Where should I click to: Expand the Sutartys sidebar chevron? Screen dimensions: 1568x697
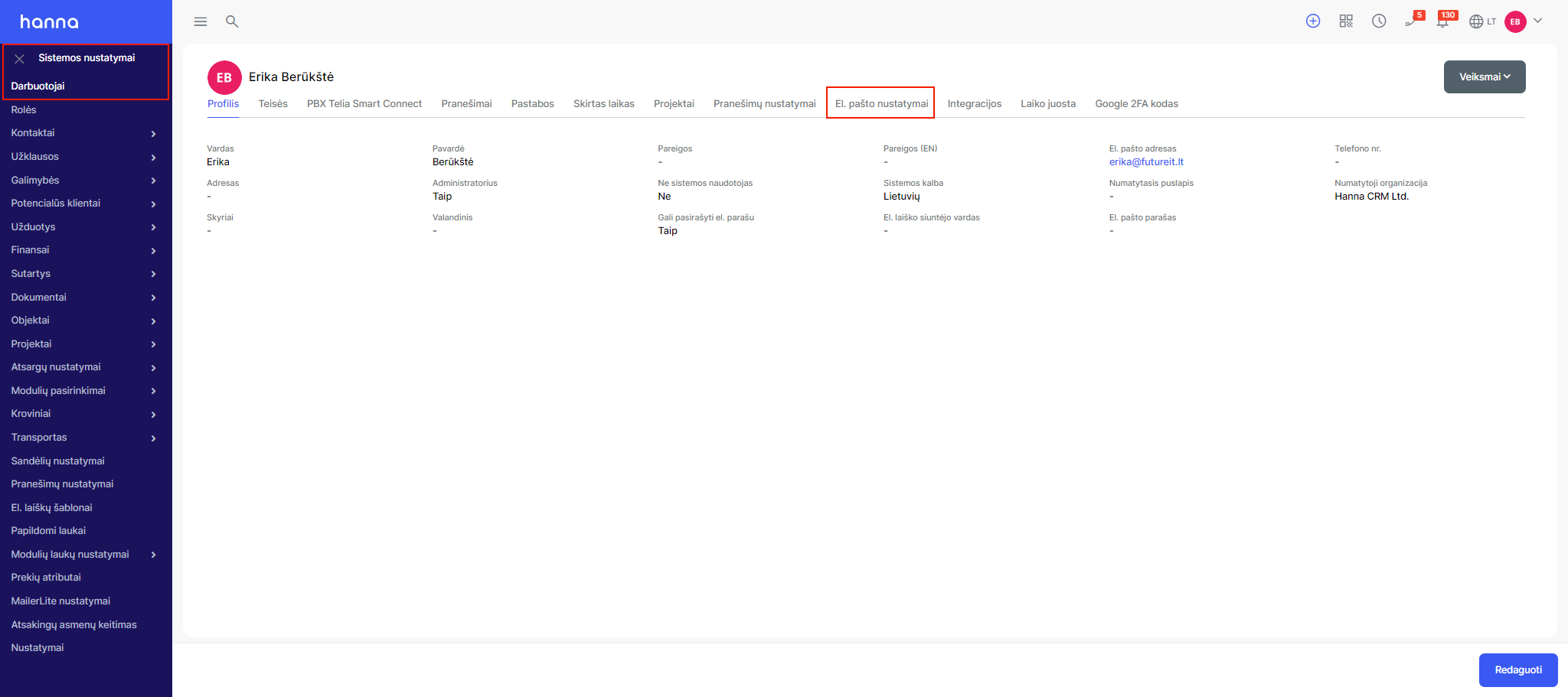(x=153, y=274)
